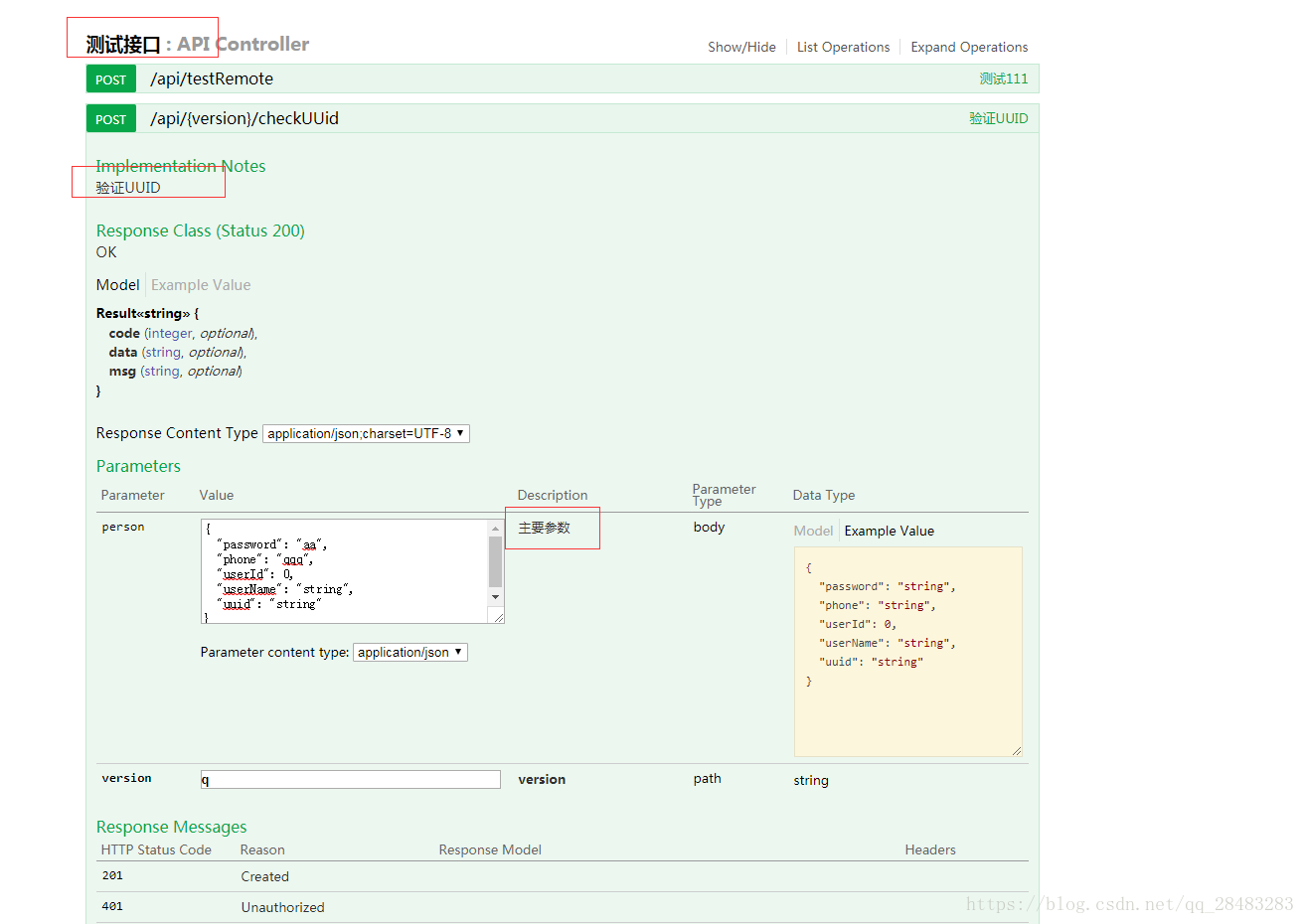Click the Show/Hide link
Screen dimensions: 1306x924
tap(741, 47)
